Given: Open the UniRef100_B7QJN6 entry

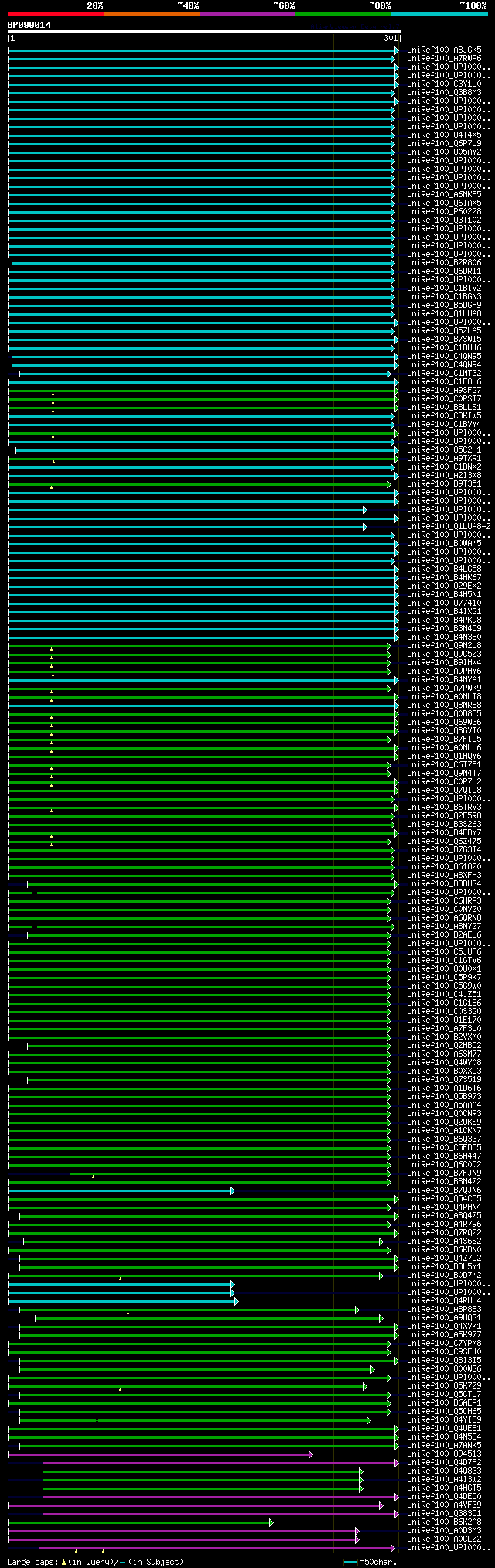Looking at the screenshot, I should (x=444, y=1190).
